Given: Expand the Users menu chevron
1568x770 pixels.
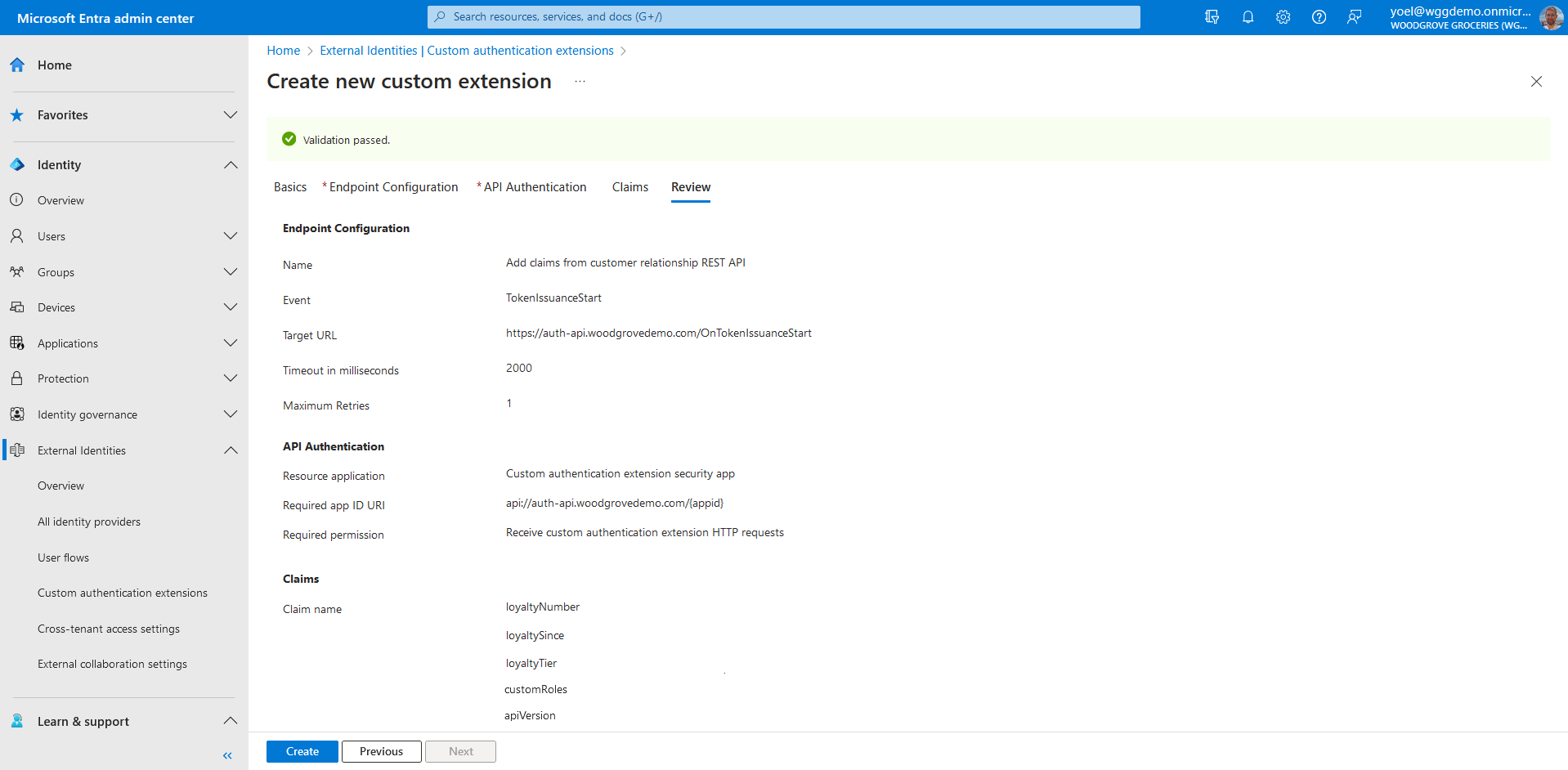Looking at the screenshot, I should click(x=231, y=236).
